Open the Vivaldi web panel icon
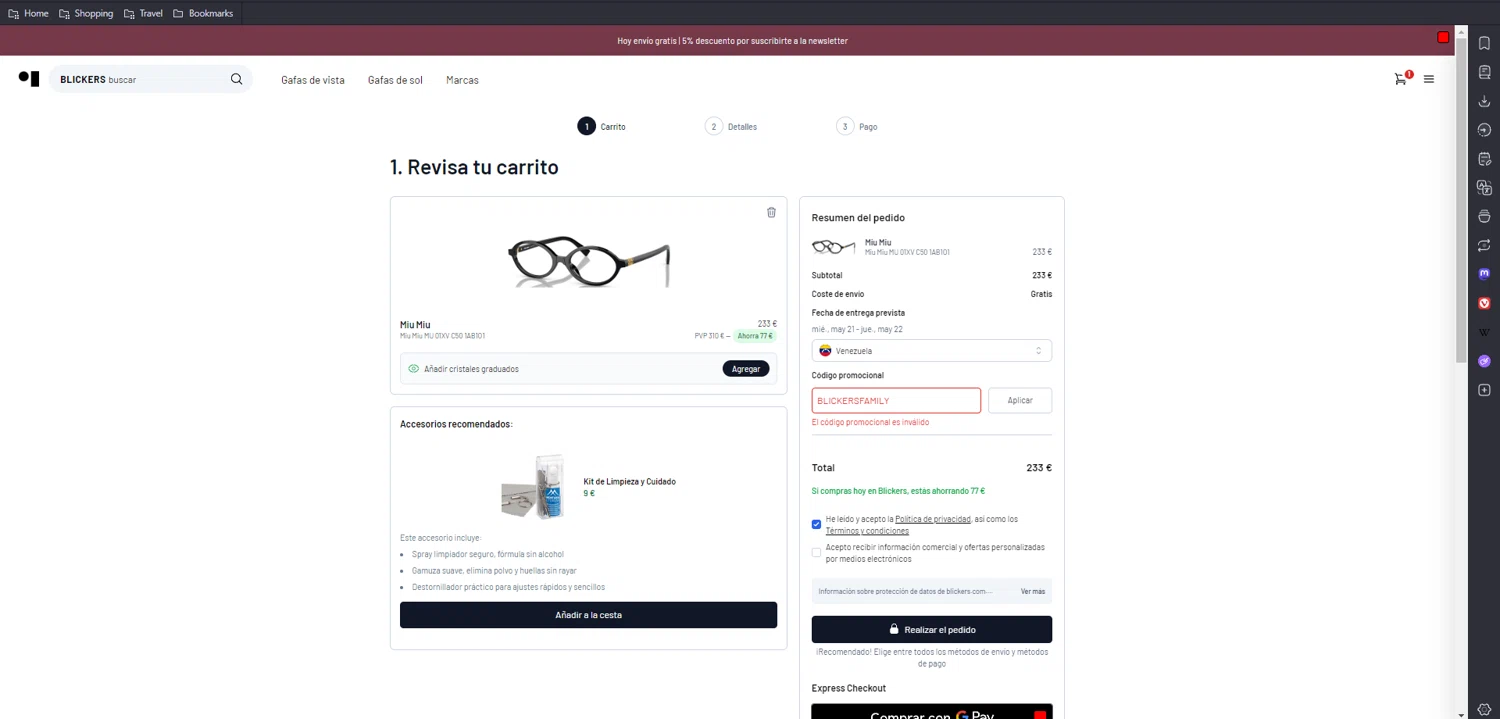The image size is (1500, 719). [x=1485, y=303]
